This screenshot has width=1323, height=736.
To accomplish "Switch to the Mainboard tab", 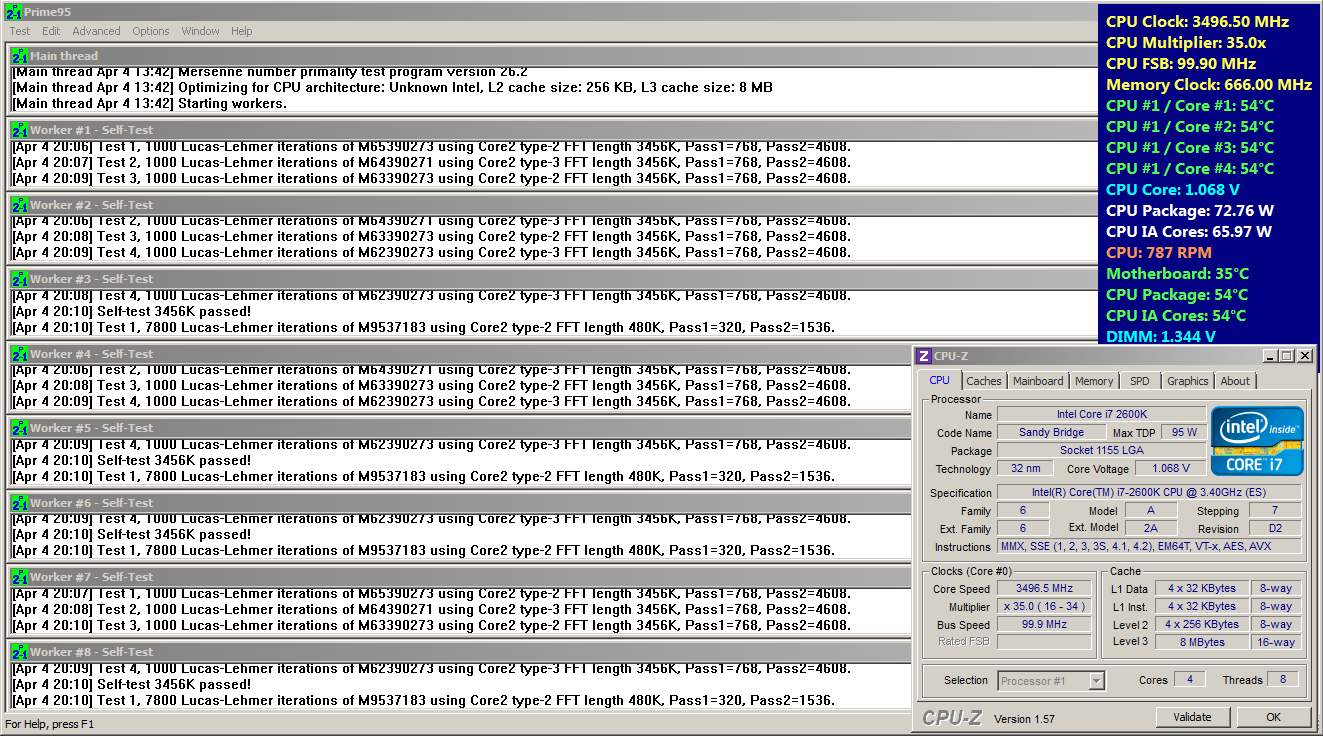I will pyautogui.click(x=1038, y=381).
